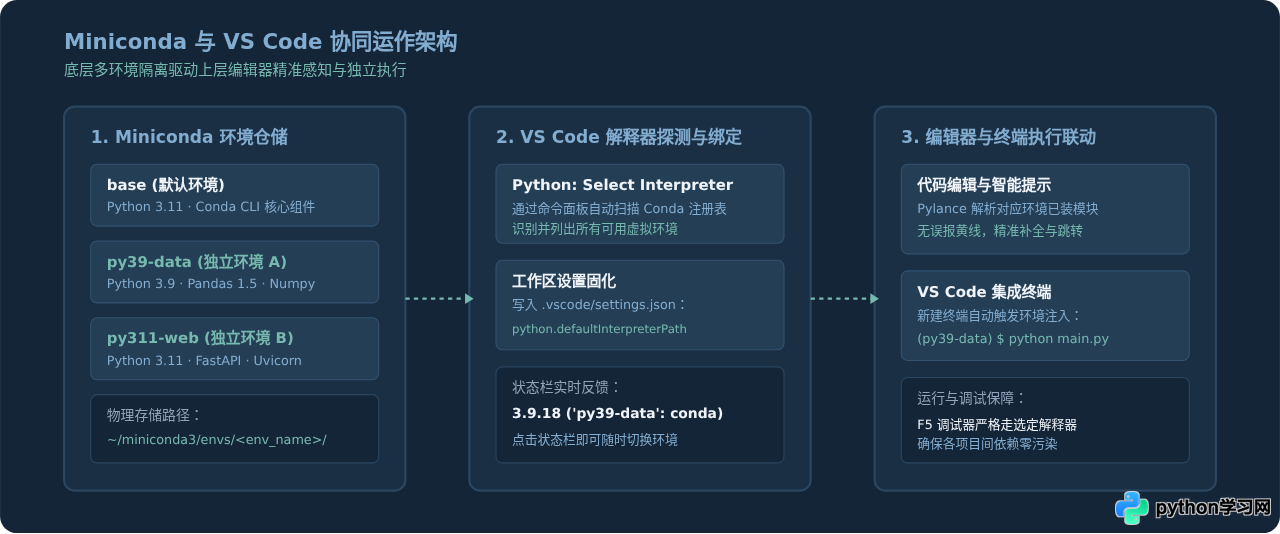This screenshot has width=1280, height=534.
Task: Click the path '~/miniconda3/envs/<env_name>/'
Action: [217, 440]
